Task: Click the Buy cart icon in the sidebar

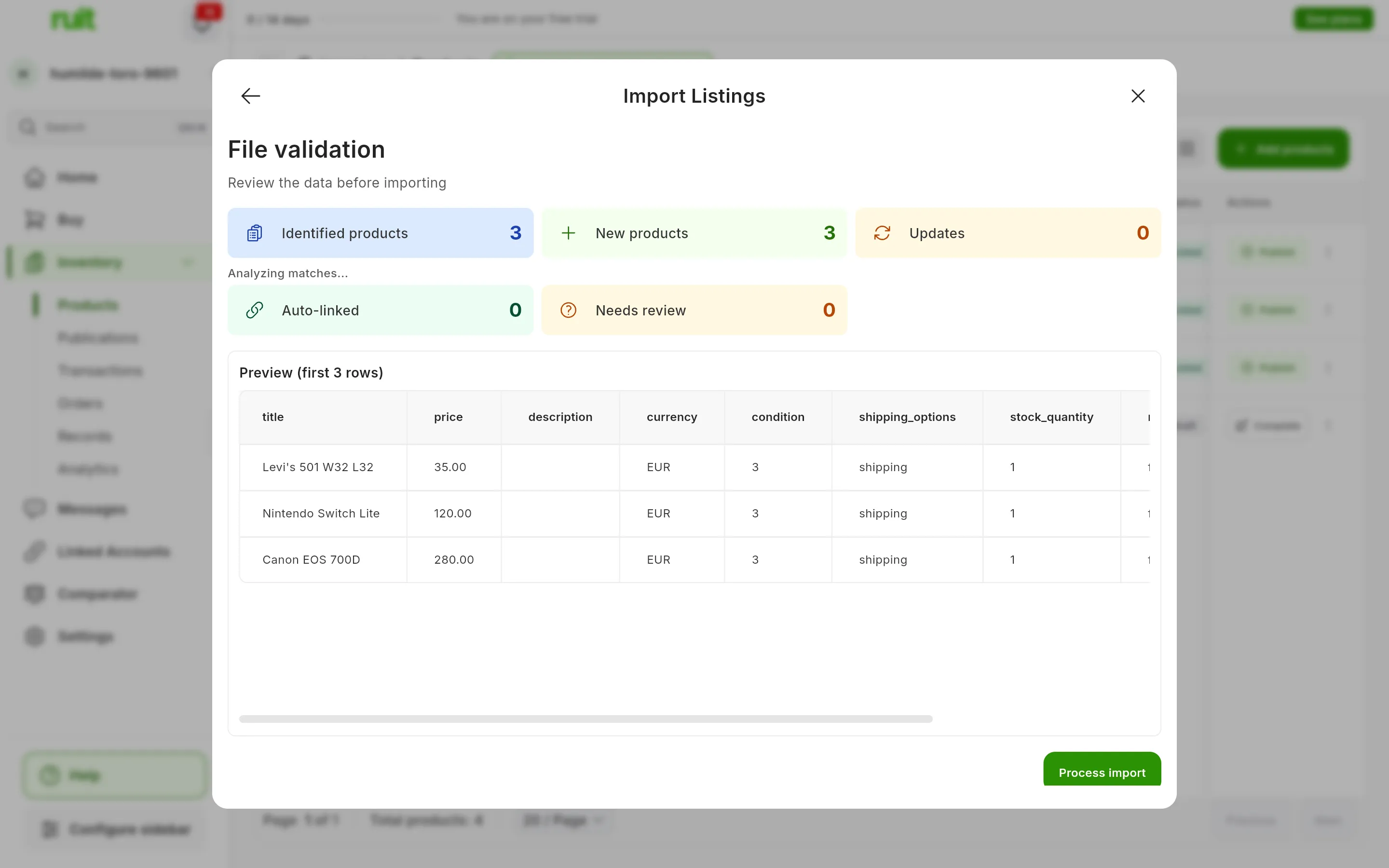Action: (35, 220)
